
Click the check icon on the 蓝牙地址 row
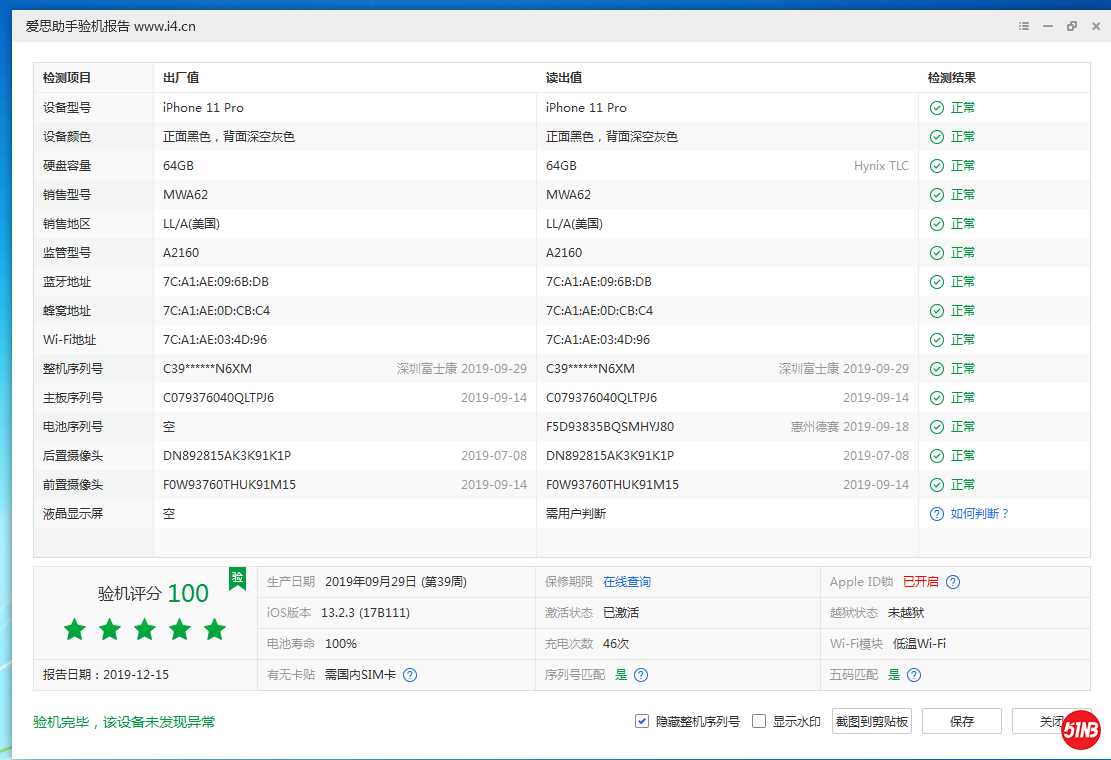coord(936,281)
